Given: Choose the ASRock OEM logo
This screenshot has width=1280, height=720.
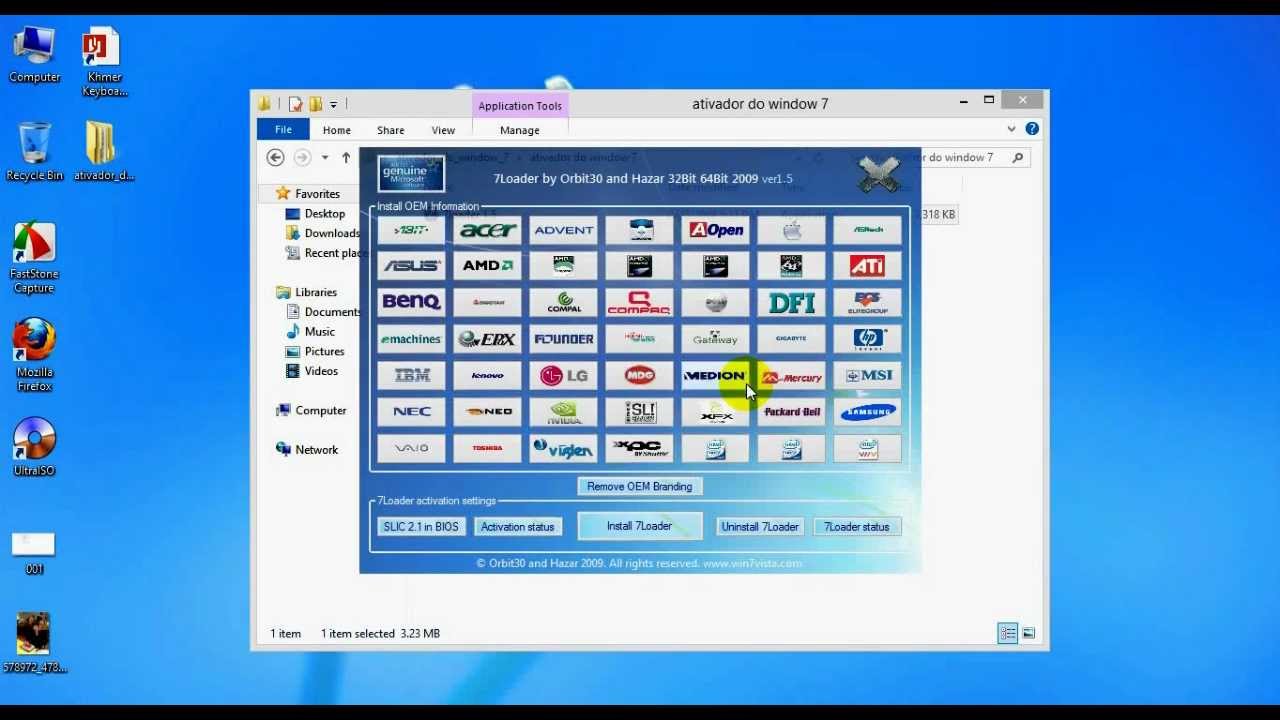Looking at the screenshot, I should (868, 230).
